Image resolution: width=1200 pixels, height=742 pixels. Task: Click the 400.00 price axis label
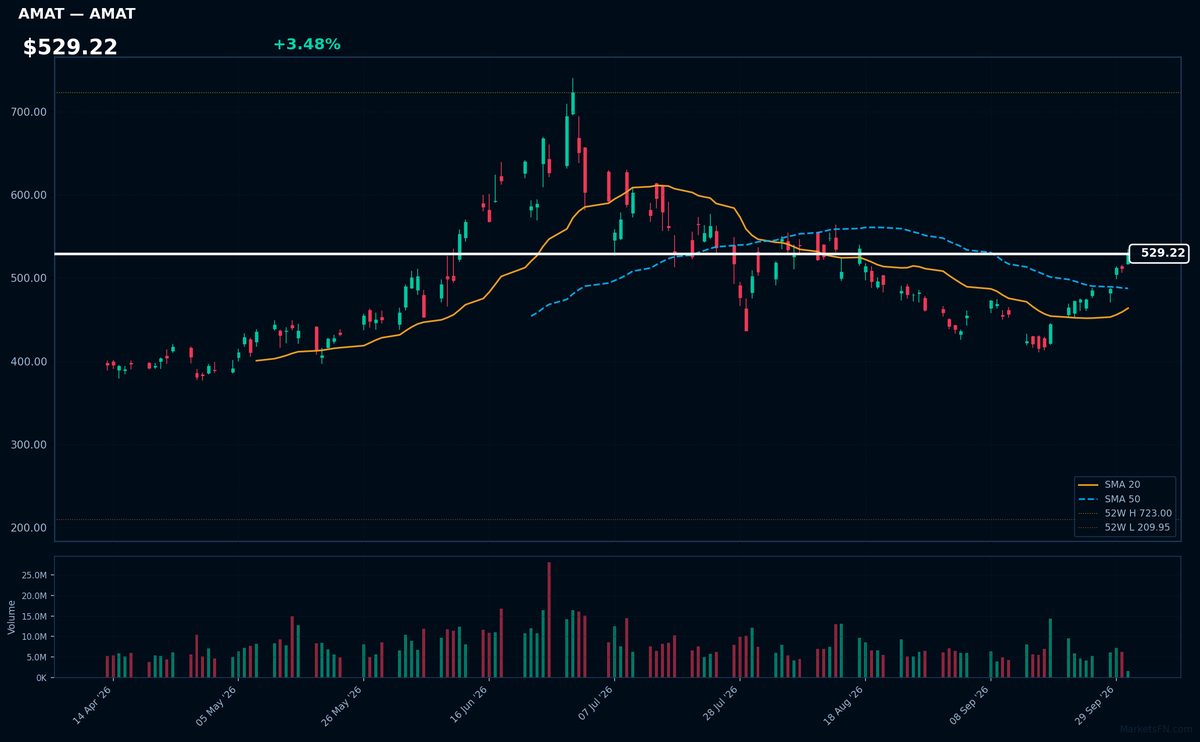click(x=30, y=361)
